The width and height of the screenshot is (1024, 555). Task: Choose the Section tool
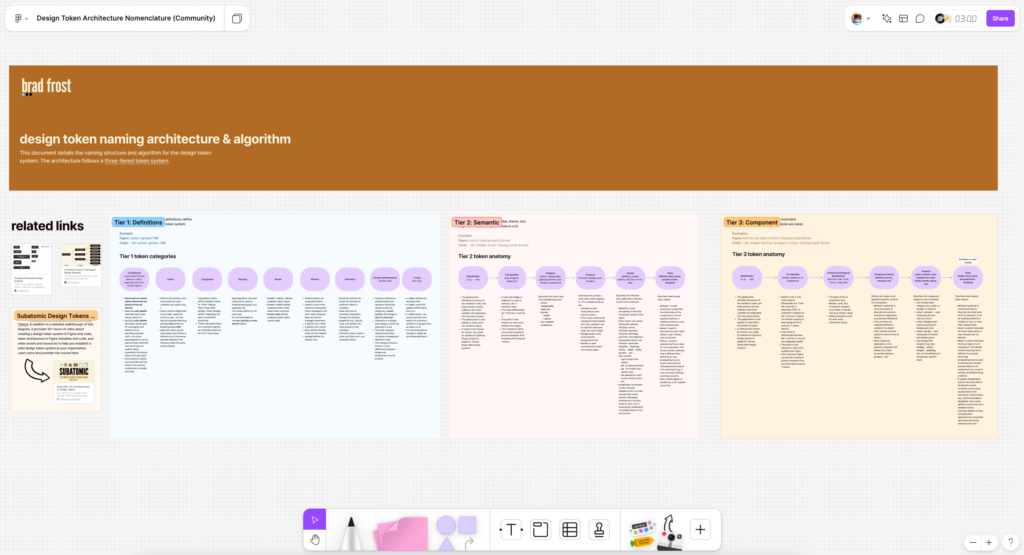[x=540, y=530]
